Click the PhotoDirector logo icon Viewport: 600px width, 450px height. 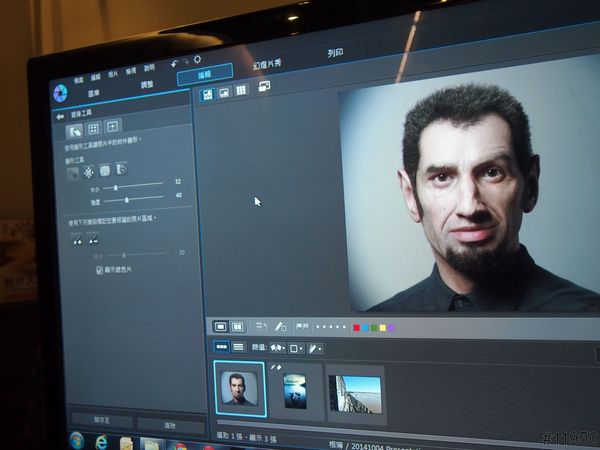point(60,95)
